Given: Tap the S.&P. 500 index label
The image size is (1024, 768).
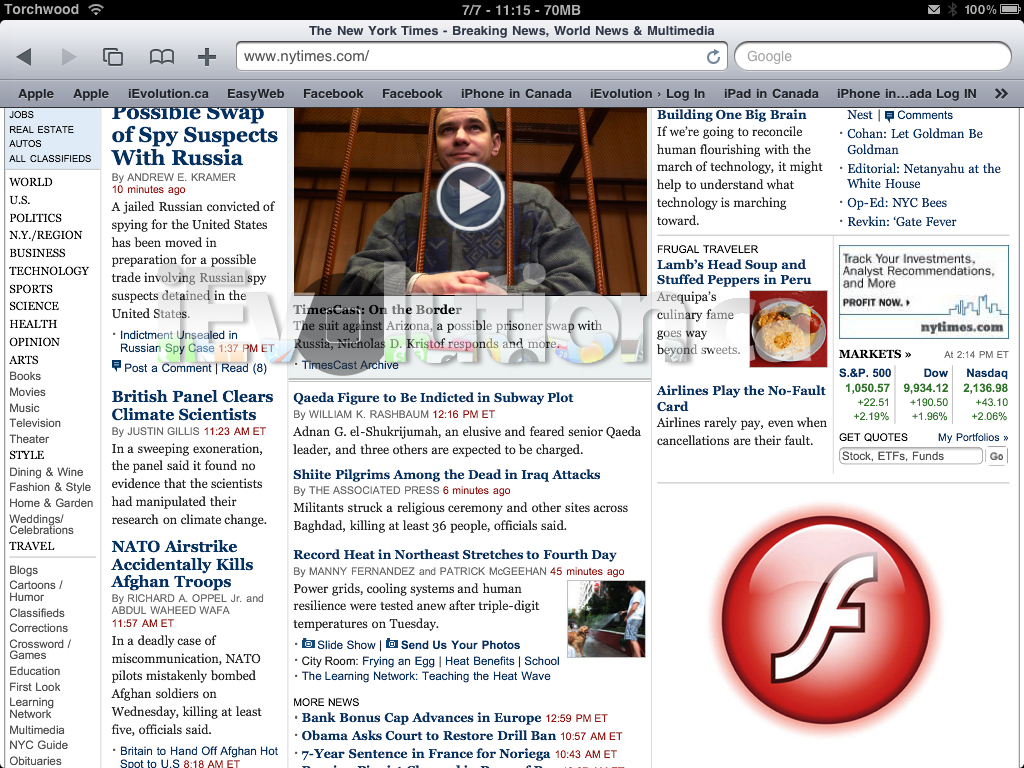Looking at the screenshot, I should (x=865, y=373).
